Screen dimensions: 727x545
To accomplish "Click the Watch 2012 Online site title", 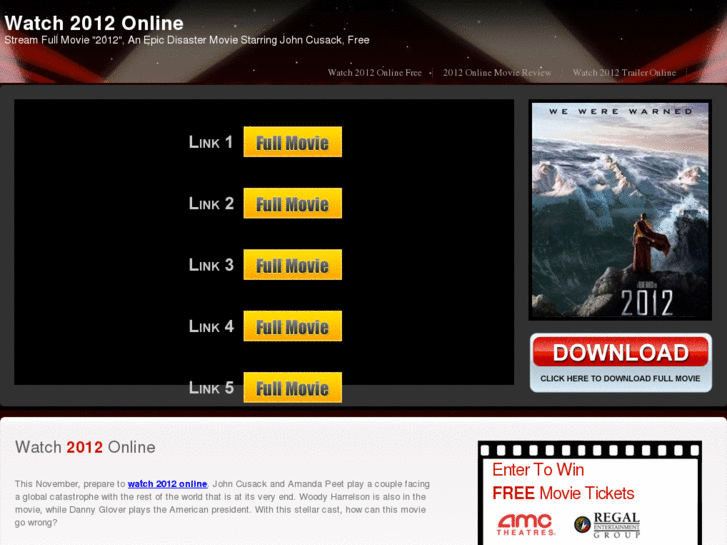I will point(94,23).
